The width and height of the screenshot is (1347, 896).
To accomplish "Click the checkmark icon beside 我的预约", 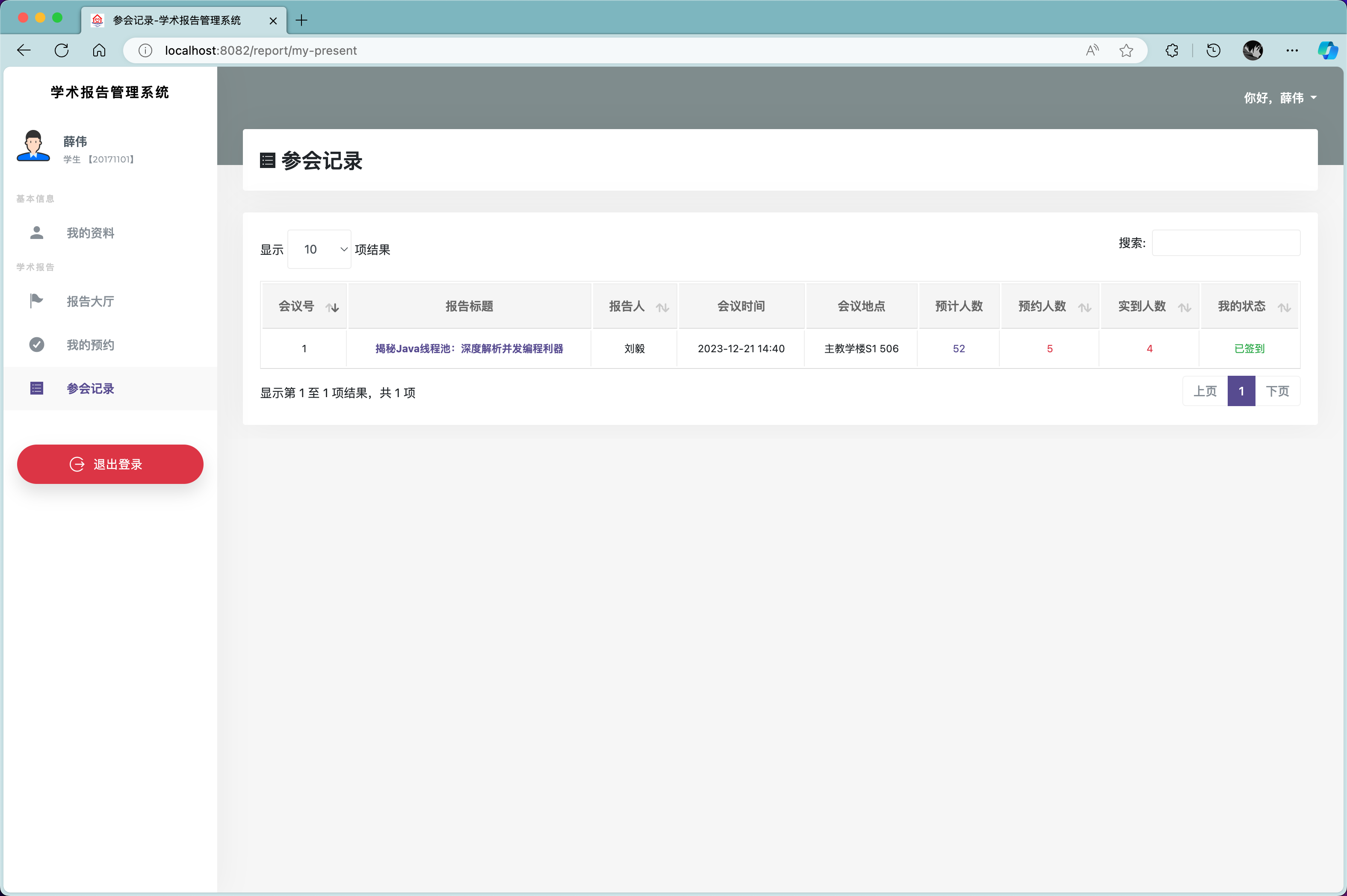I will click(37, 345).
